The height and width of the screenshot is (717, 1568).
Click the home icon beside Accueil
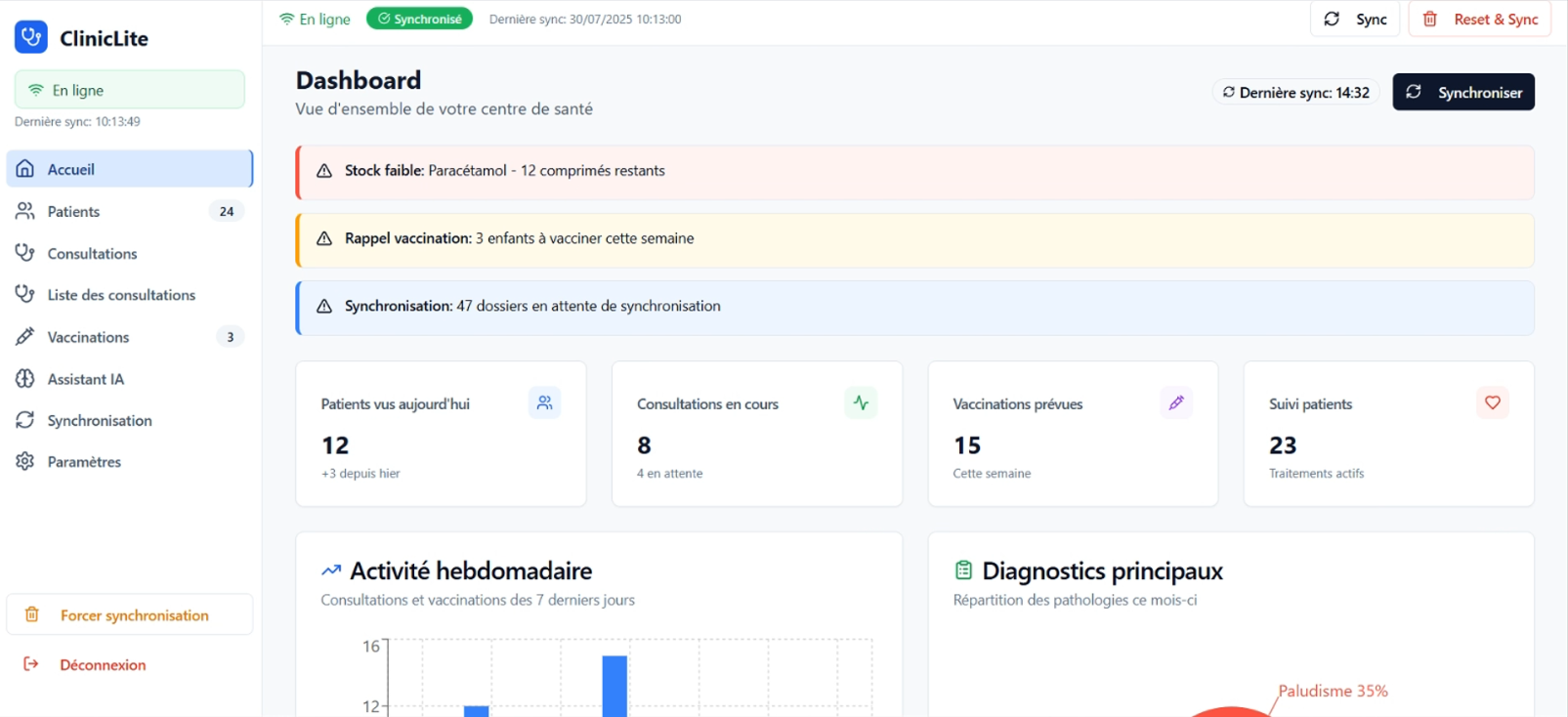(25, 169)
